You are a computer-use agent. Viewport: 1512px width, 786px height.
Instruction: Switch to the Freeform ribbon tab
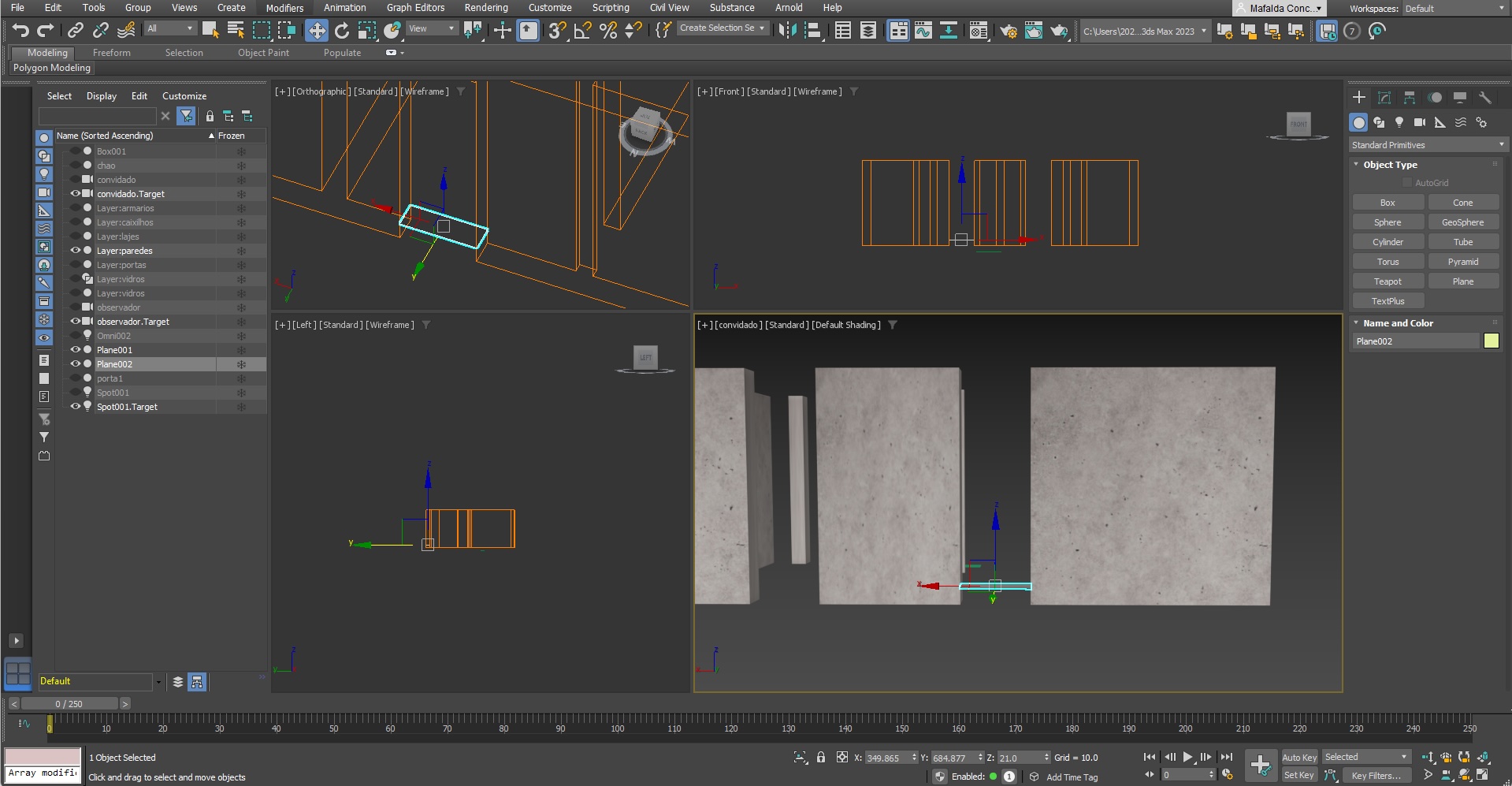(111, 53)
